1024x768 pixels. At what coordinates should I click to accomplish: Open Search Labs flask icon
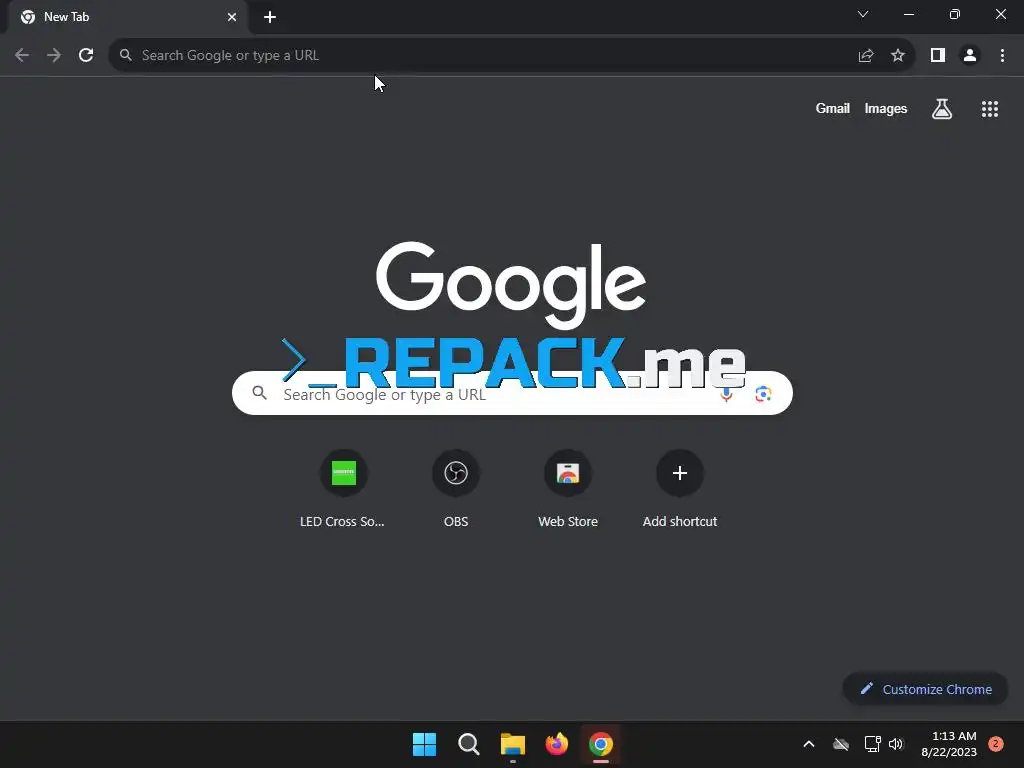[942, 109]
